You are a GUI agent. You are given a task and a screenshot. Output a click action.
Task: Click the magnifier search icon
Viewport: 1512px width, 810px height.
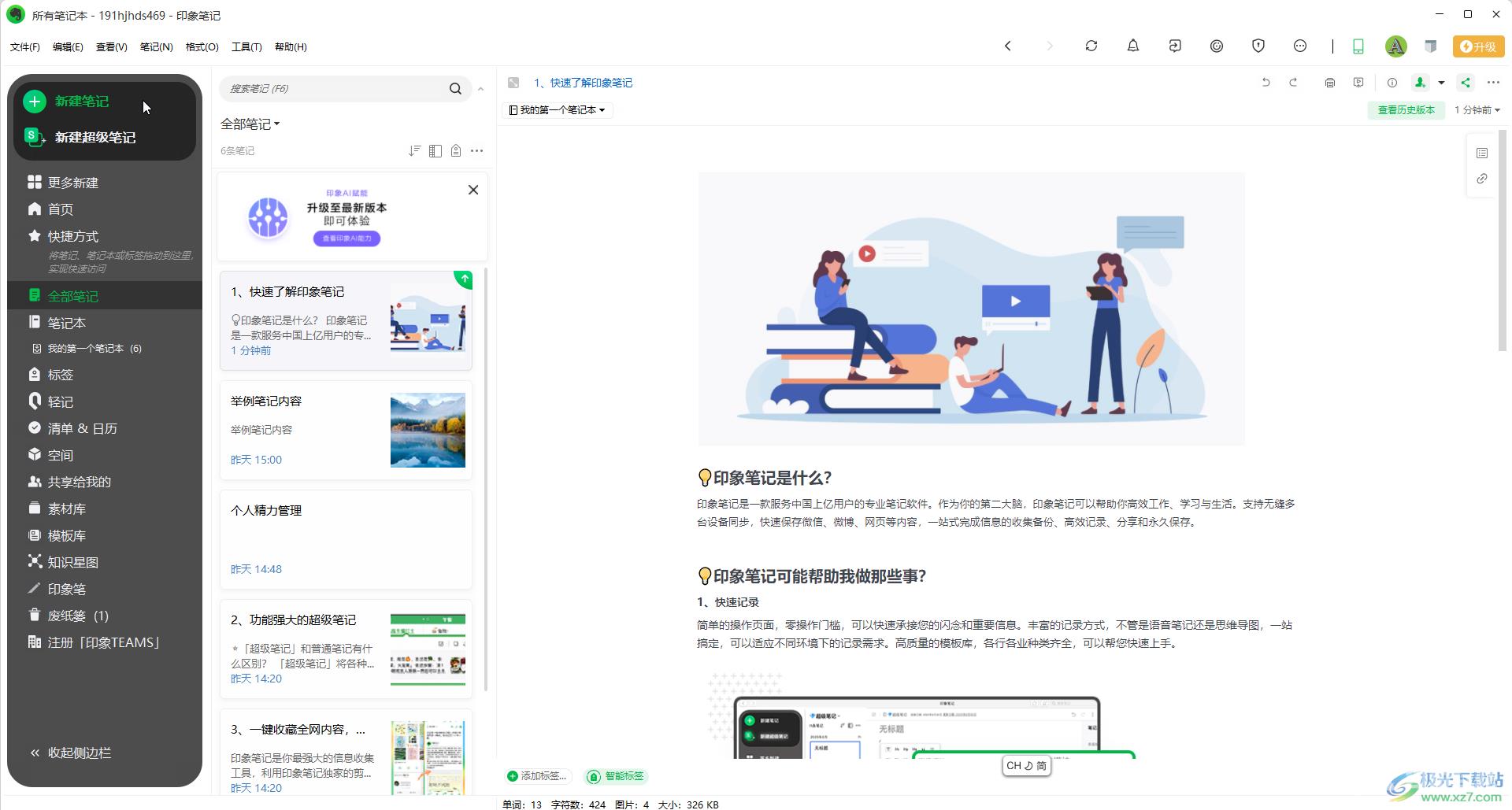(455, 88)
